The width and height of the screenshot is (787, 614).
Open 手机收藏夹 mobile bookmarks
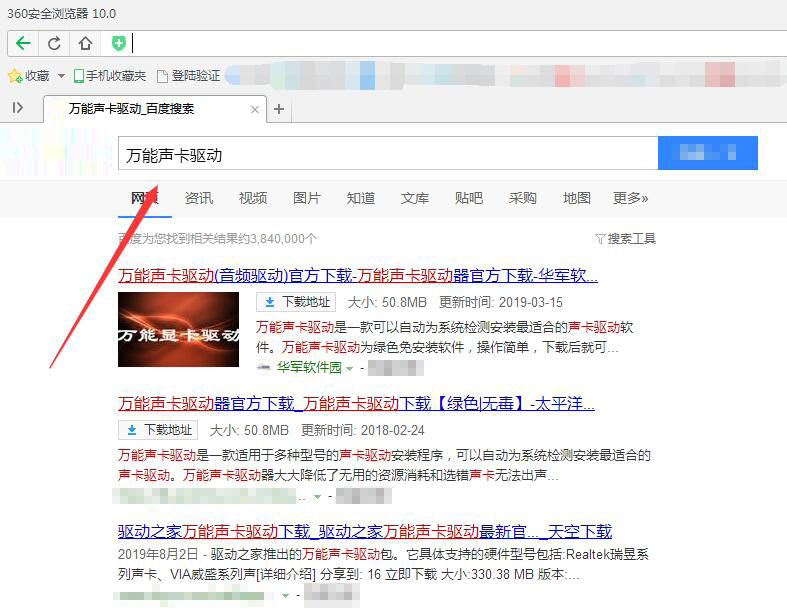click(109, 76)
